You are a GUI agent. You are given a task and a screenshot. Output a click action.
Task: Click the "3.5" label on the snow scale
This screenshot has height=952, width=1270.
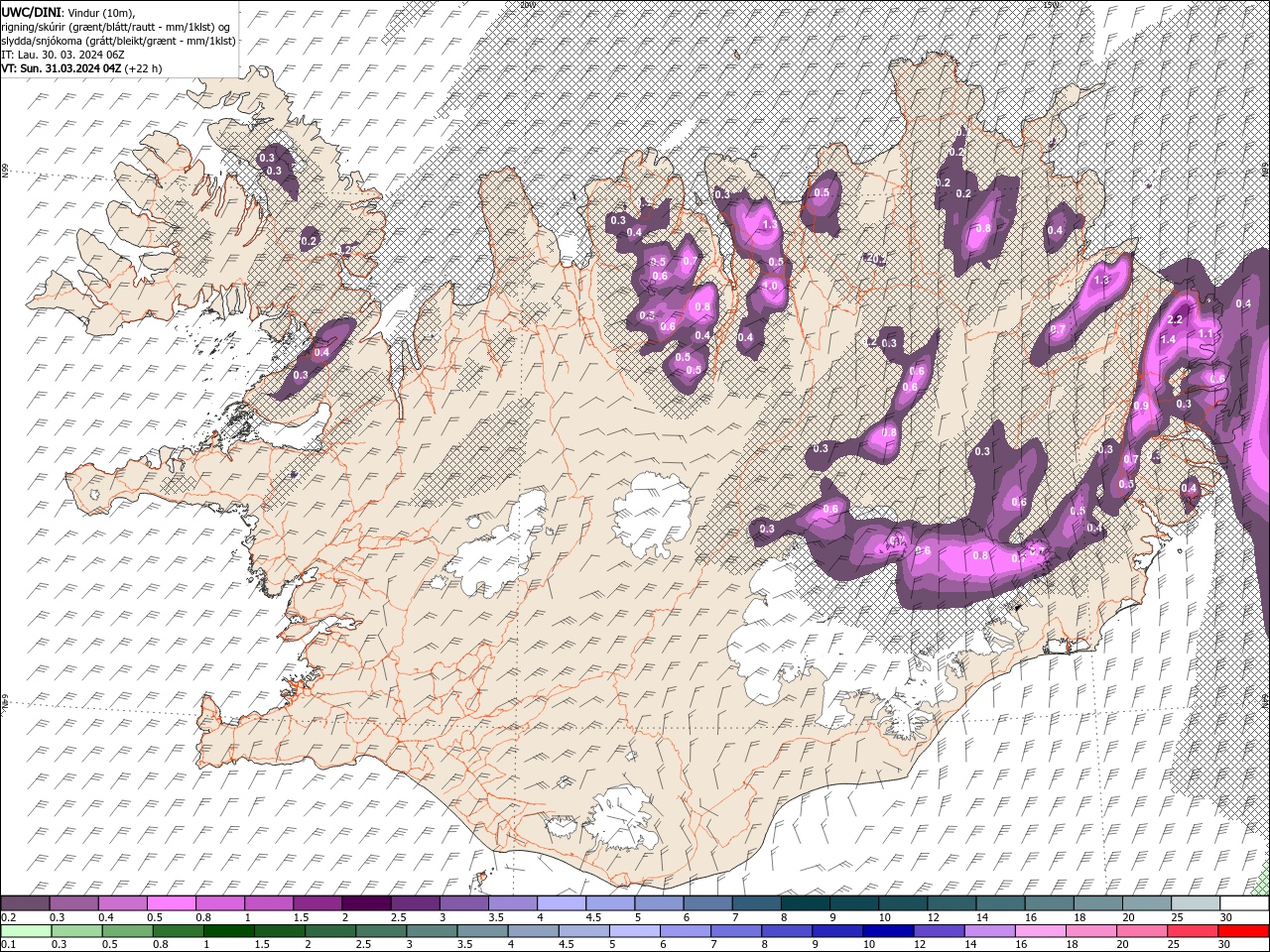pos(496,917)
